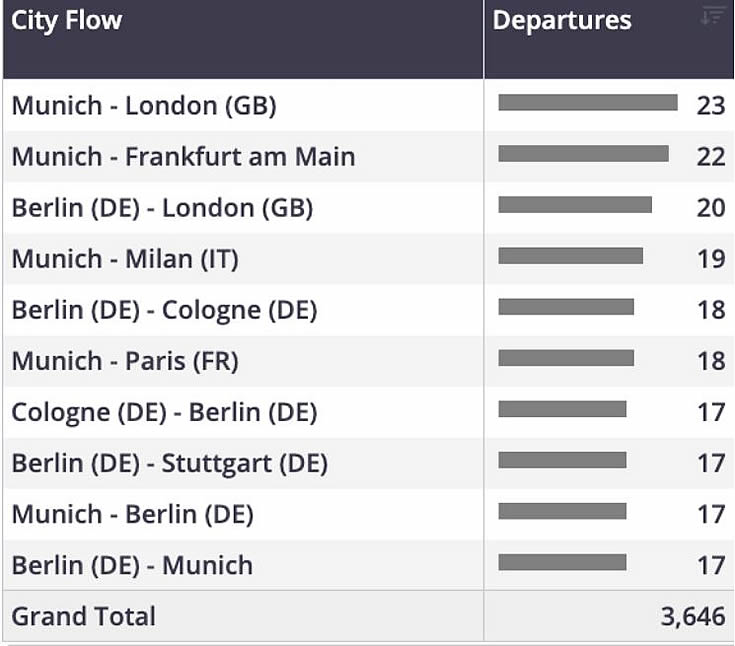Click the departures value 23
The image size is (735, 646).
[x=711, y=105]
